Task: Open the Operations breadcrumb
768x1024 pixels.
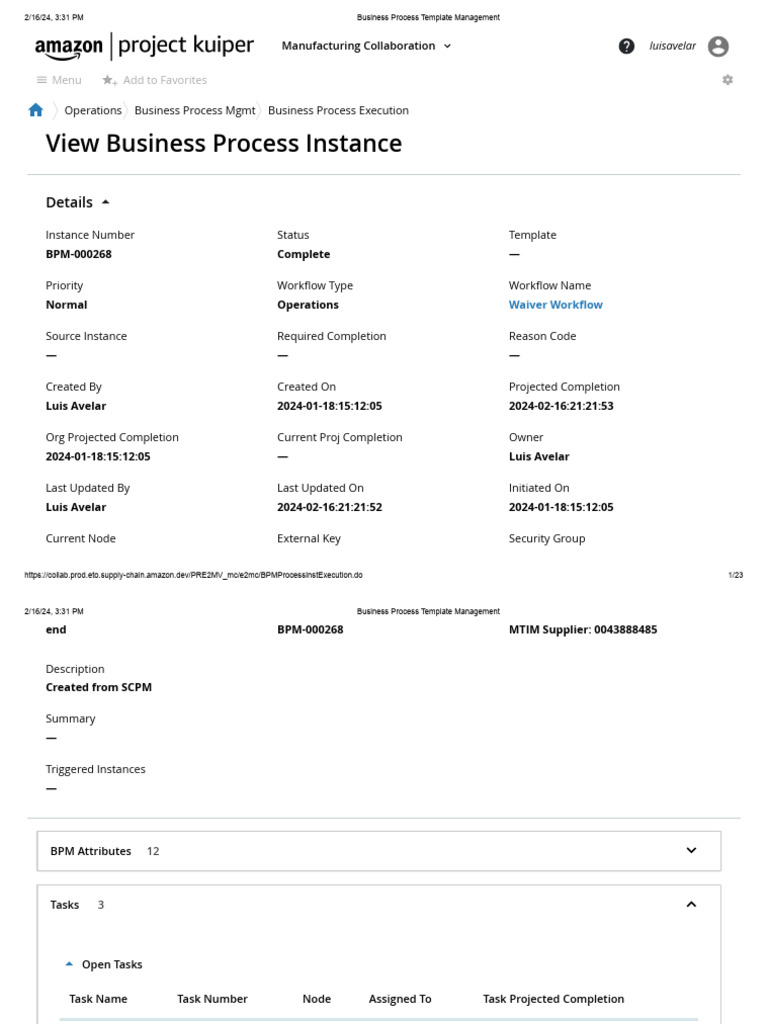Action: tap(93, 110)
